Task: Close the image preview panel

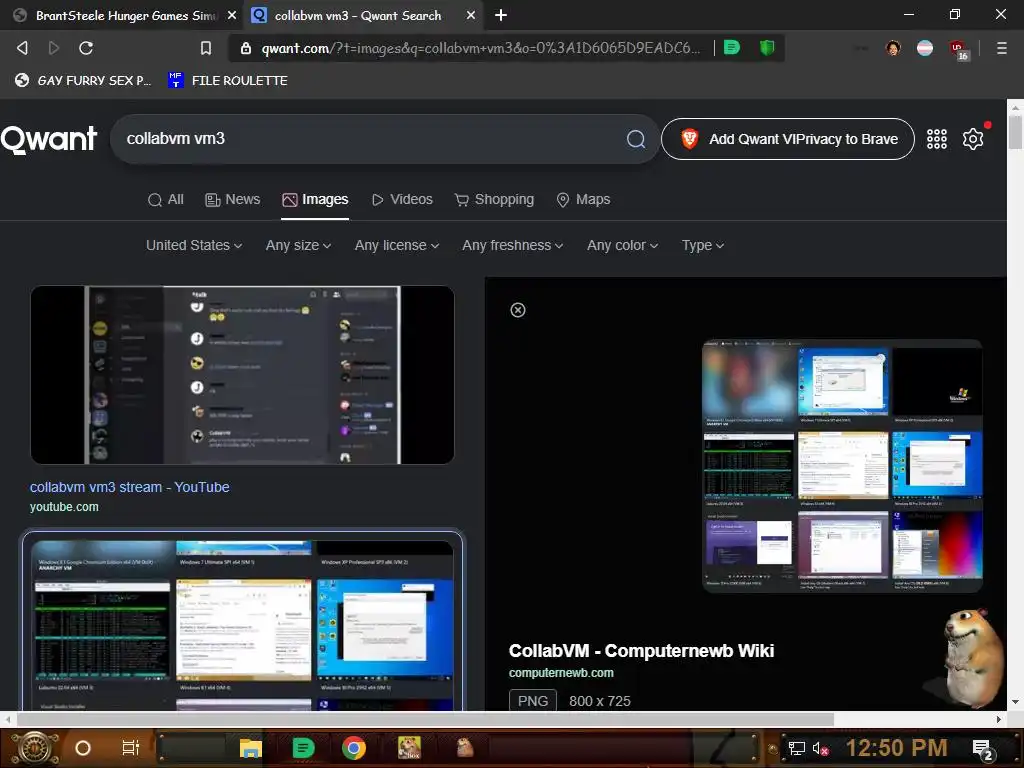Action: [x=517, y=310]
